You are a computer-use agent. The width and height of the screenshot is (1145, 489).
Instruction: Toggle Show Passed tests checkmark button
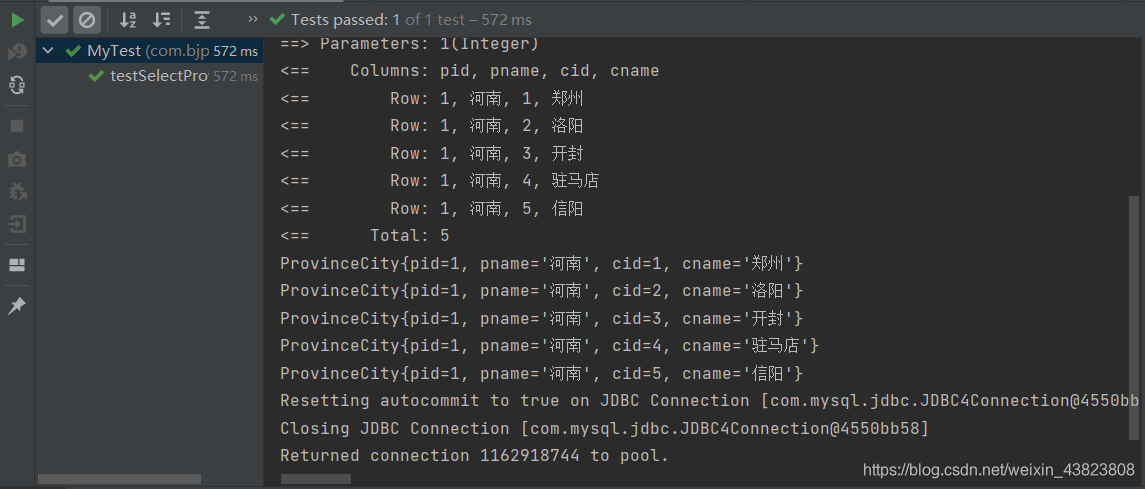55,19
